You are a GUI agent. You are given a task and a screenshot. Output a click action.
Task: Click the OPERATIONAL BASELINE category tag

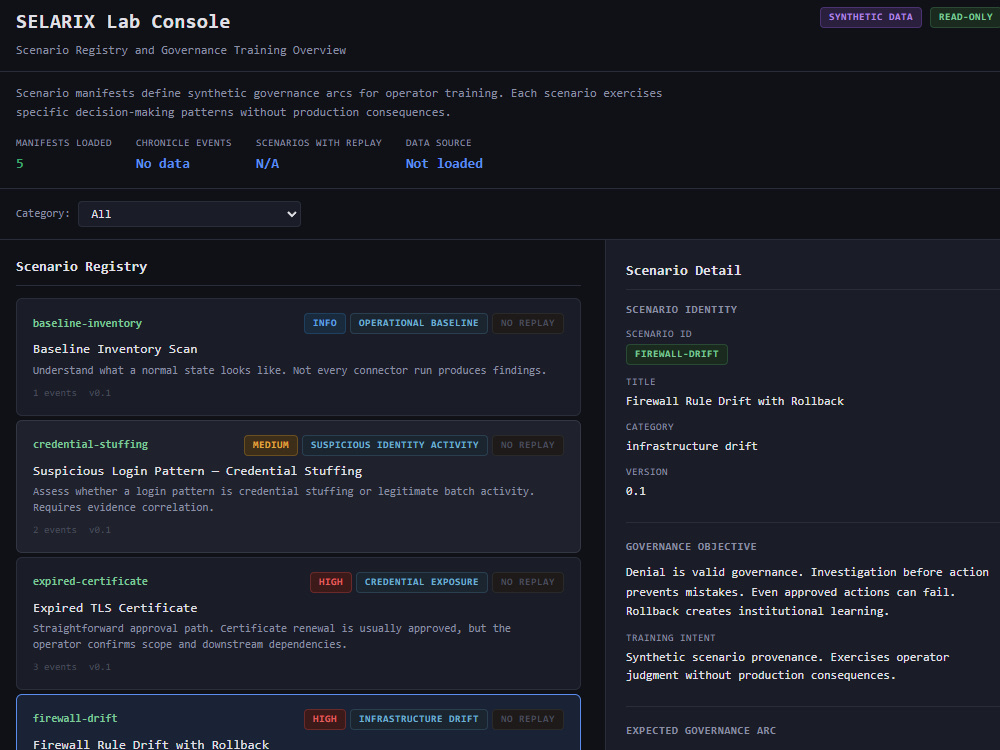tap(418, 323)
